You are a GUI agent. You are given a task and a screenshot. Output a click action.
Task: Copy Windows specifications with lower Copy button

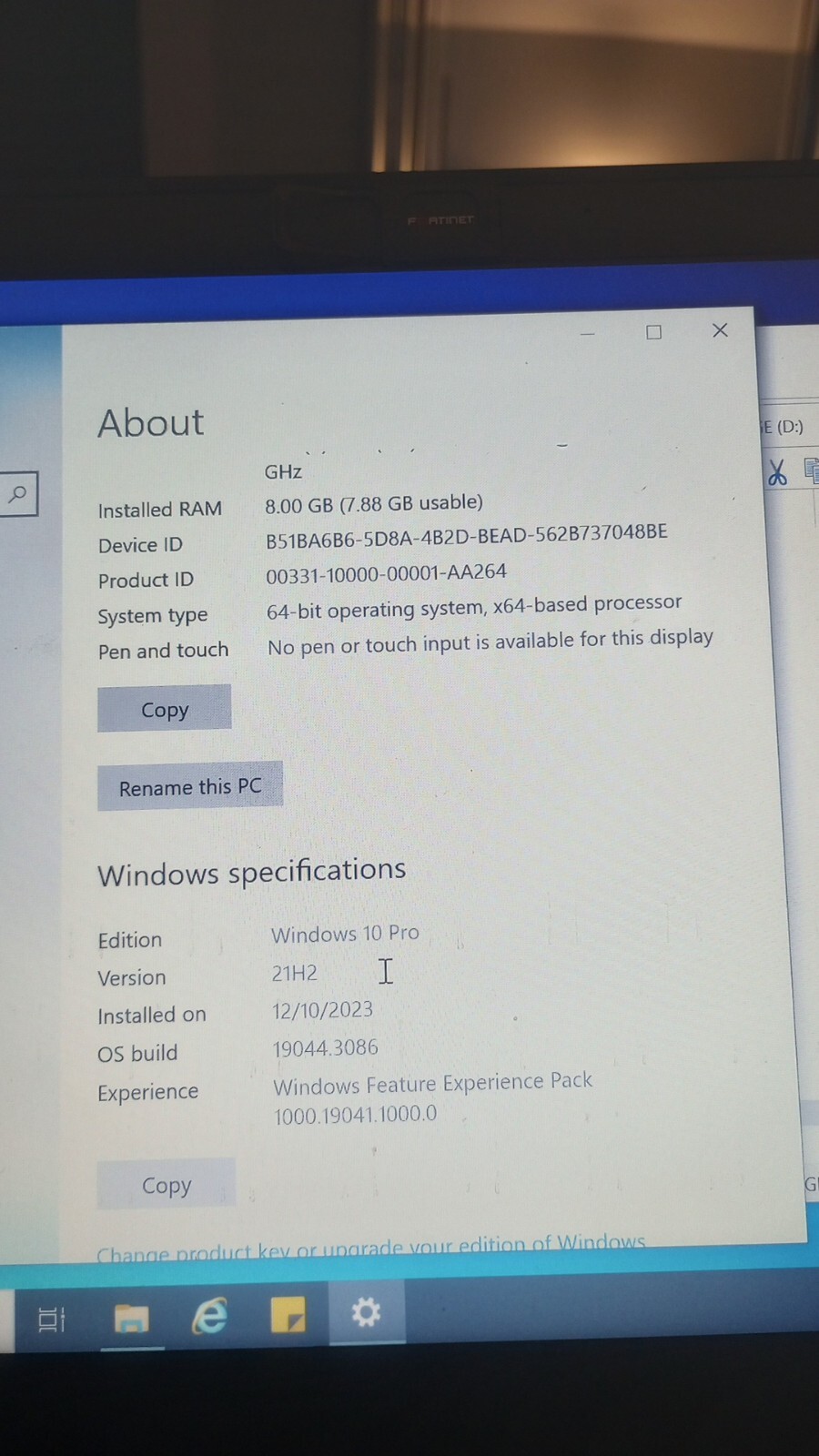[167, 1184]
